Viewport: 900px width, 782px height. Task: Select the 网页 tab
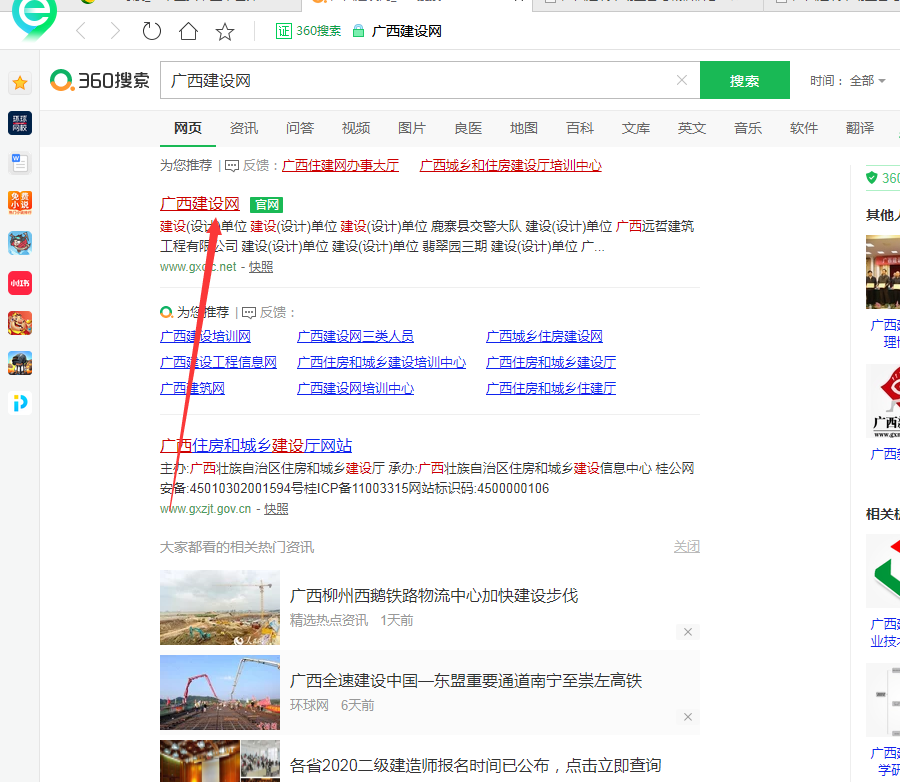point(188,128)
